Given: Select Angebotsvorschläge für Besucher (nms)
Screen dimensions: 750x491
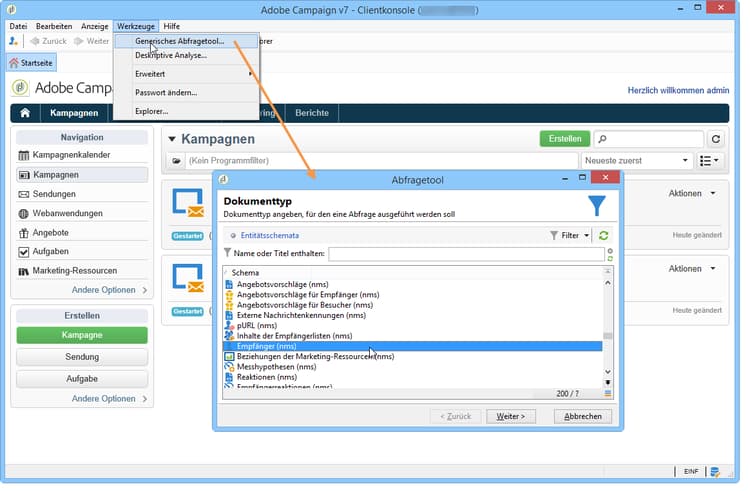Looking at the screenshot, I should [305, 305].
